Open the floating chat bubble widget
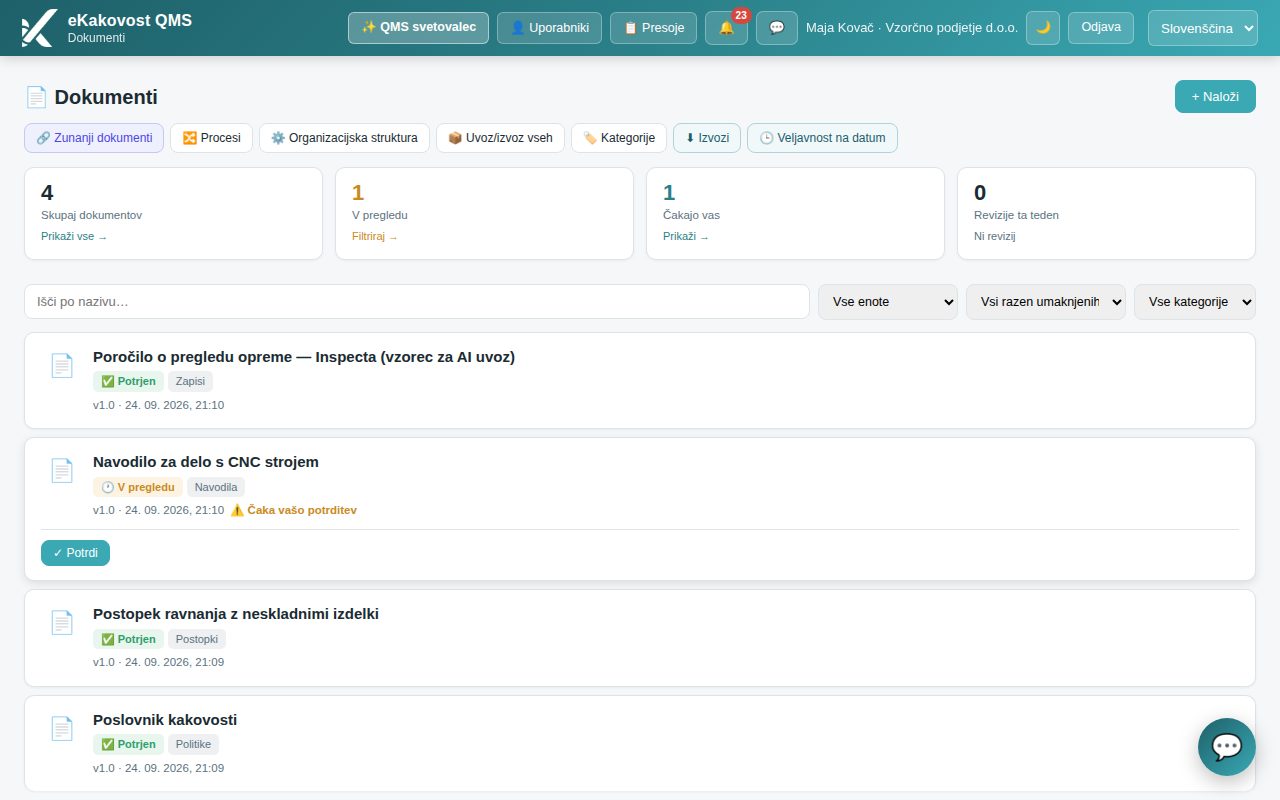 tap(1227, 747)
